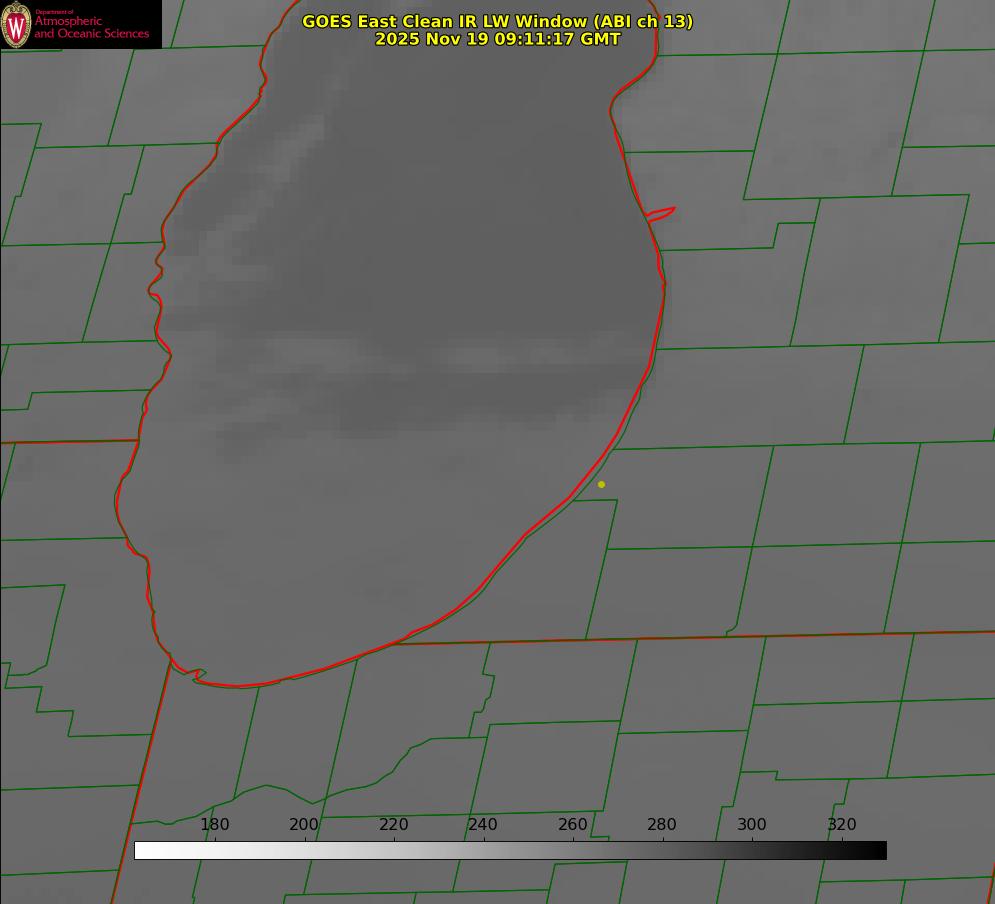Click the hook-shaped inlet on the southwest shore
The height and width of the screenshot is (904, 995).
197,675
